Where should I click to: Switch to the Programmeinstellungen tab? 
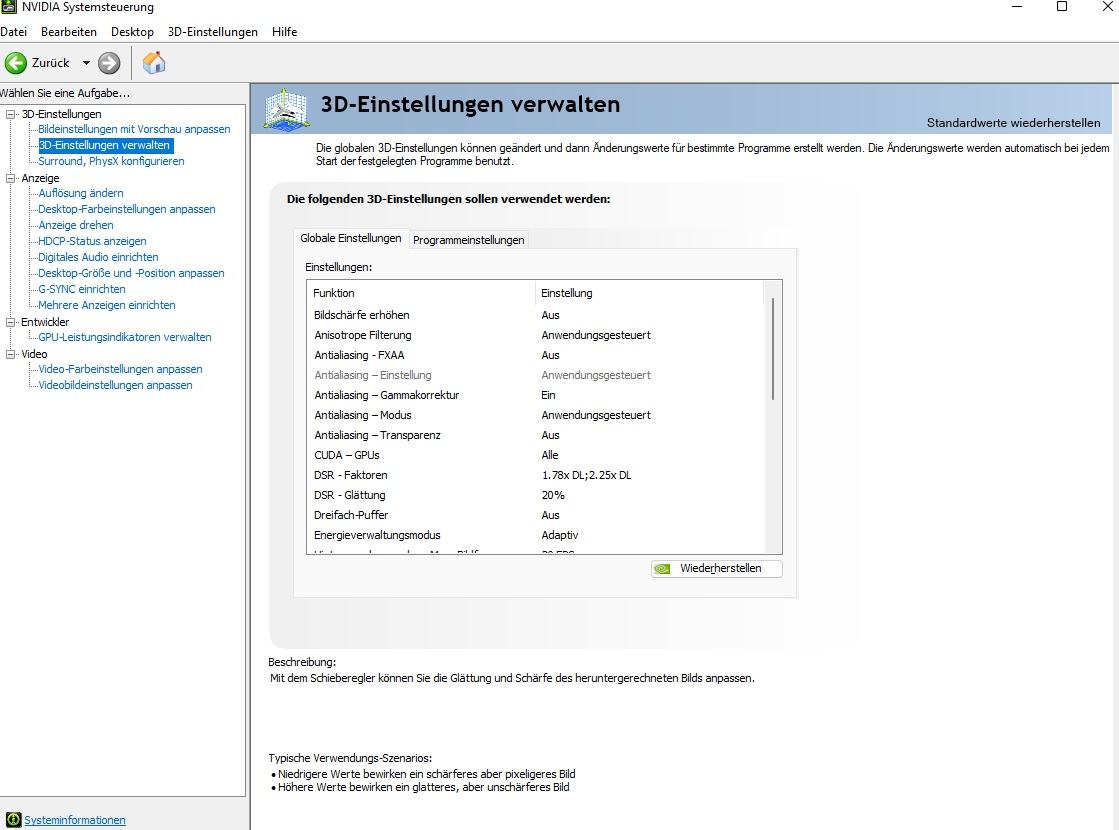[x=469, y=240]
